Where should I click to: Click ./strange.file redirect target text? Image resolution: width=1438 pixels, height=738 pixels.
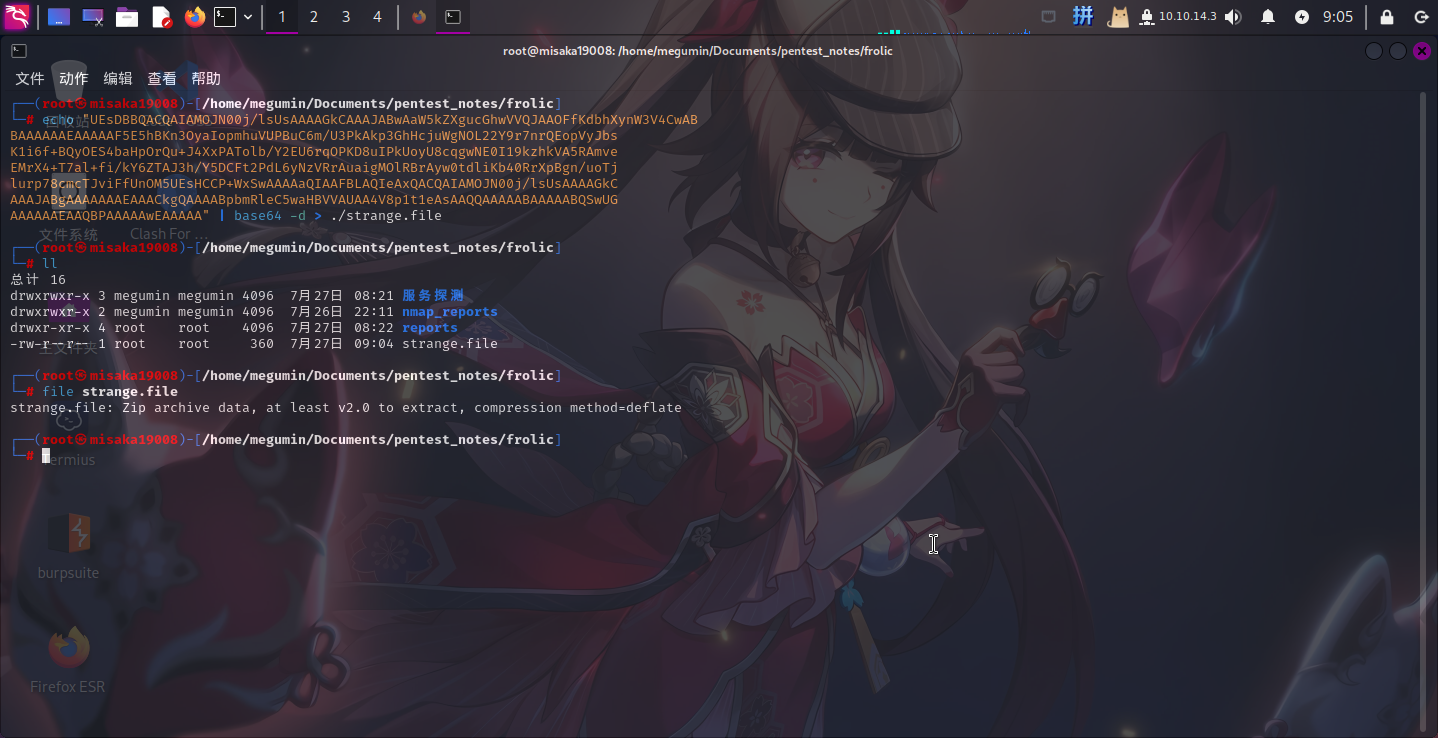(x=386, y=215)
